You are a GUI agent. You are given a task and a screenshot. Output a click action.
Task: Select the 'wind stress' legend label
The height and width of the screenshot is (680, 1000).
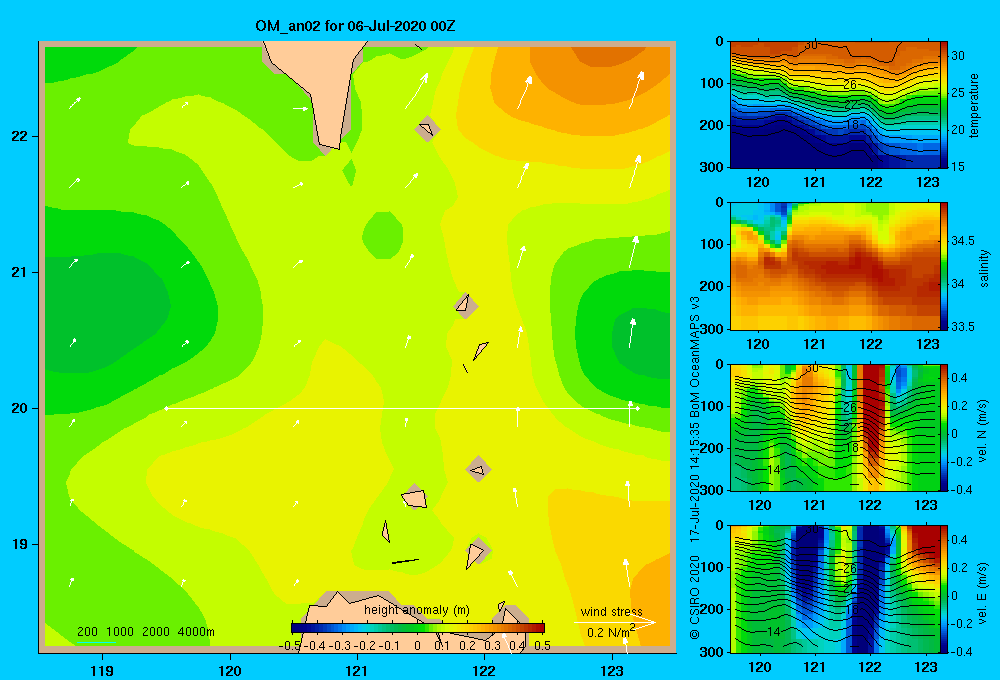point(611,611)
